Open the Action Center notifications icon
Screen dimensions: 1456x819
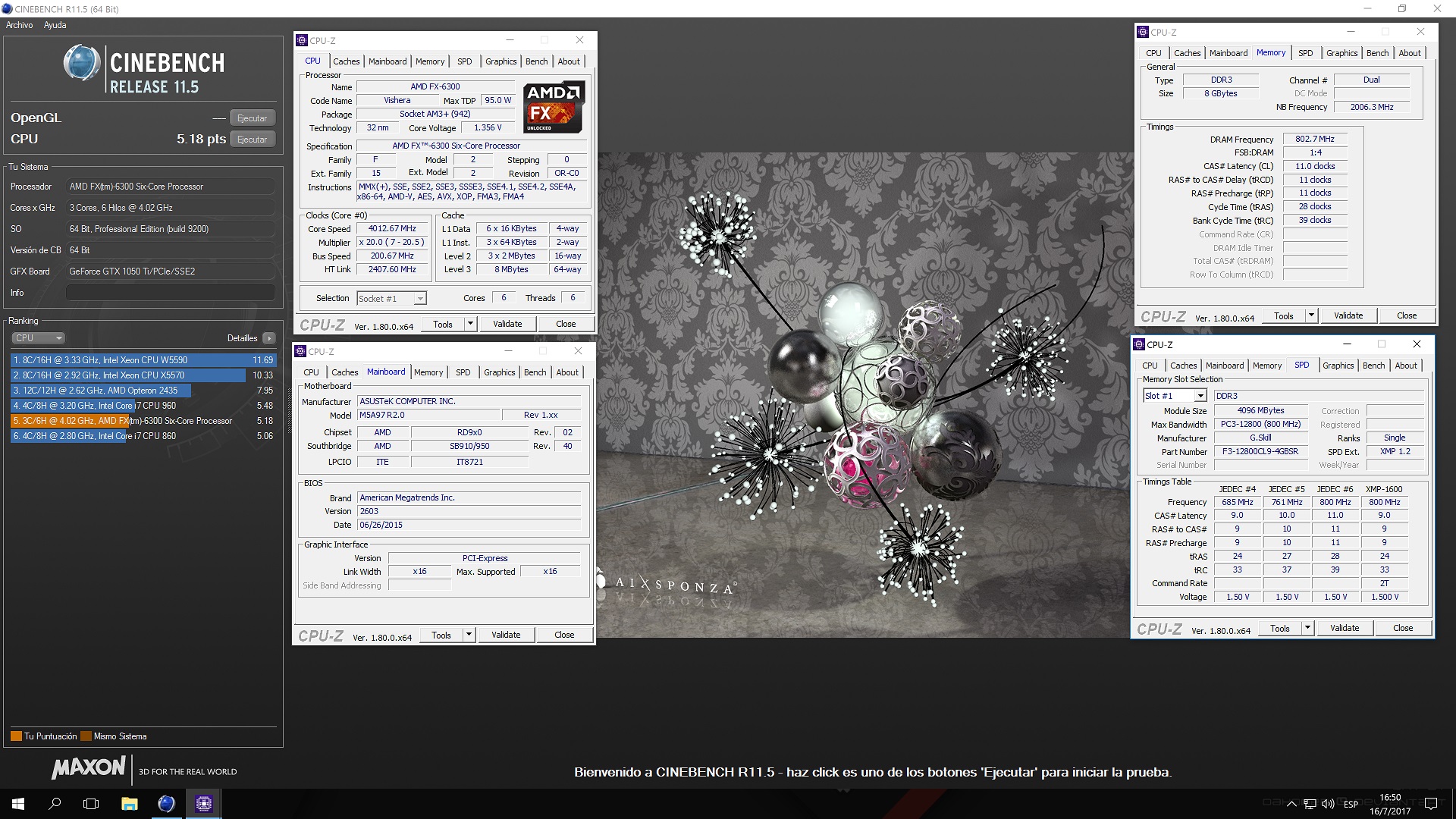[1432, 804]
